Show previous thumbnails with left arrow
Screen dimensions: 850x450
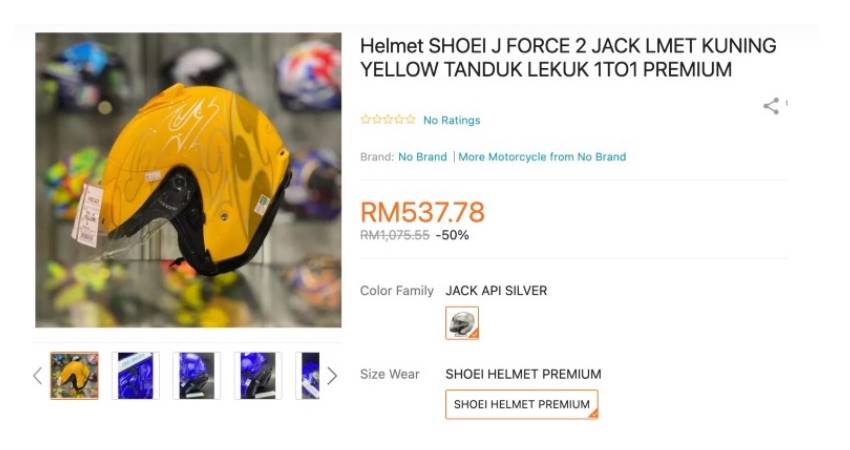[x=37, y=376]
